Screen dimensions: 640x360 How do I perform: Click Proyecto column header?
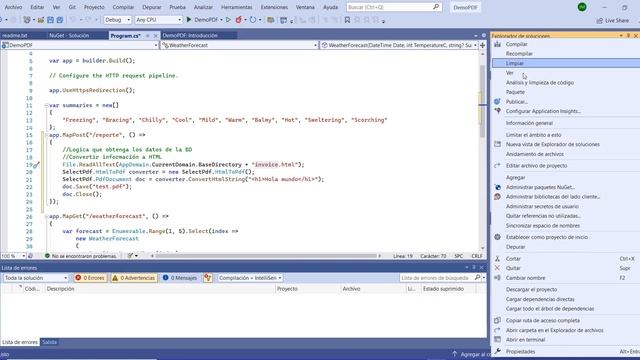point(307,289)
